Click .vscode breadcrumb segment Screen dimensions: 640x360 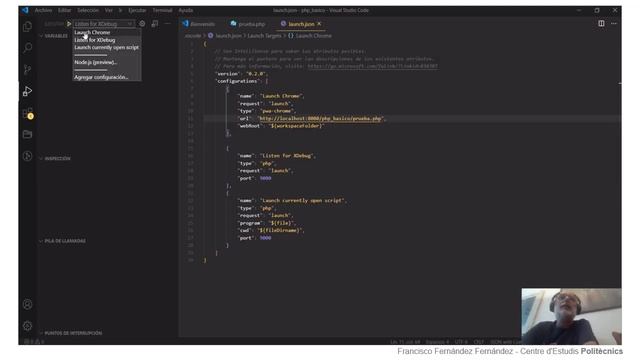[x=193, y=36]
